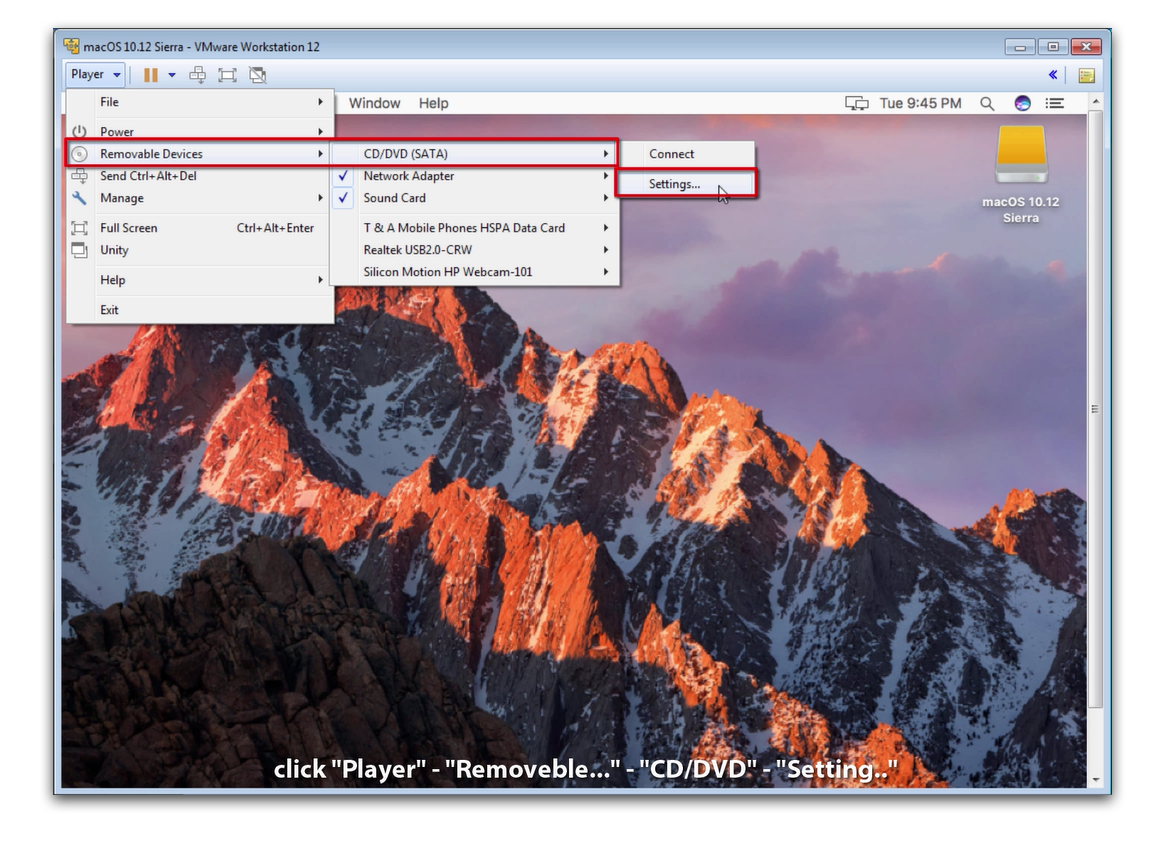
Task: Open the File submenu
Action: [199, 102]
